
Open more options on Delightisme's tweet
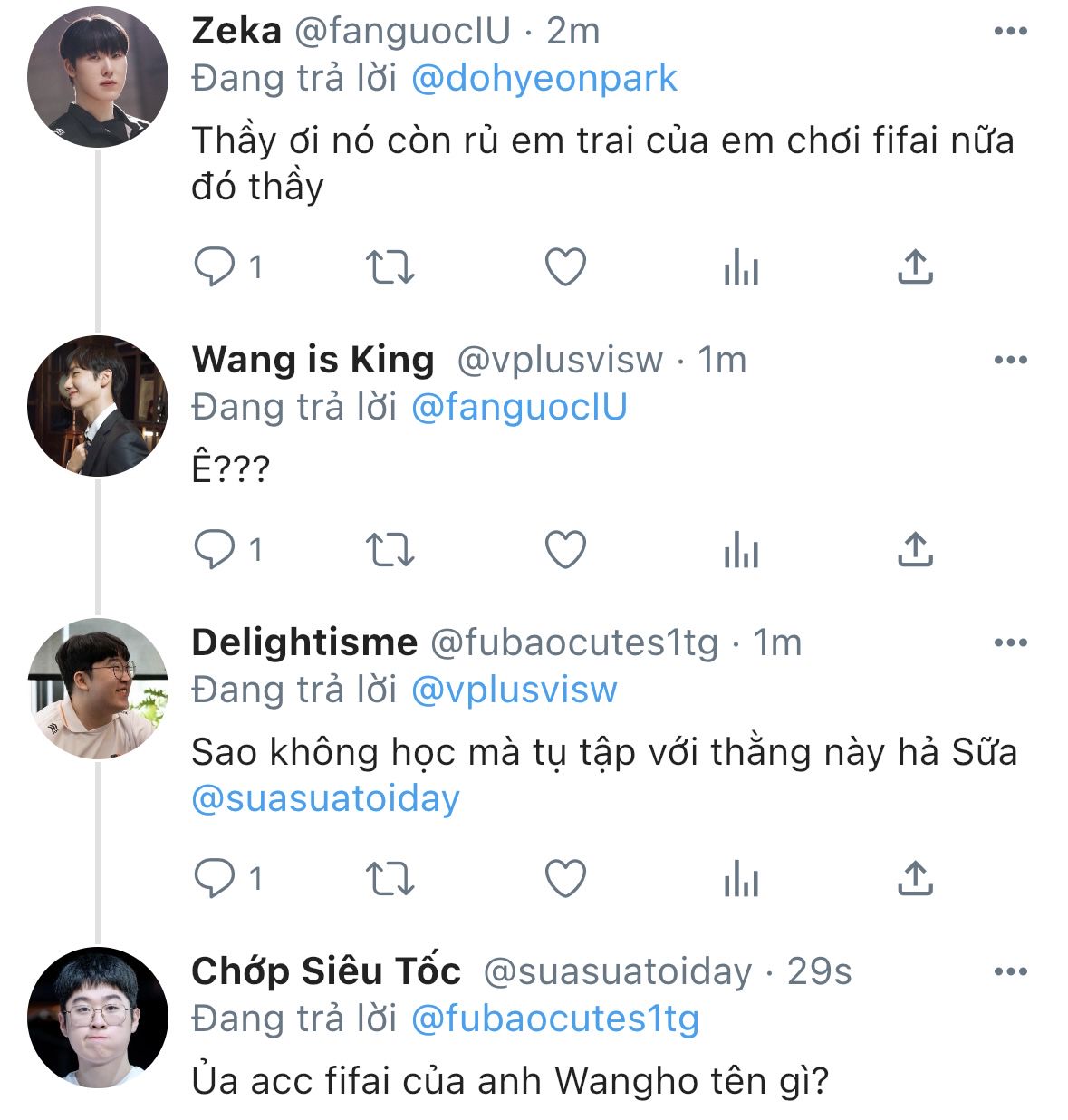point(1010,643)
